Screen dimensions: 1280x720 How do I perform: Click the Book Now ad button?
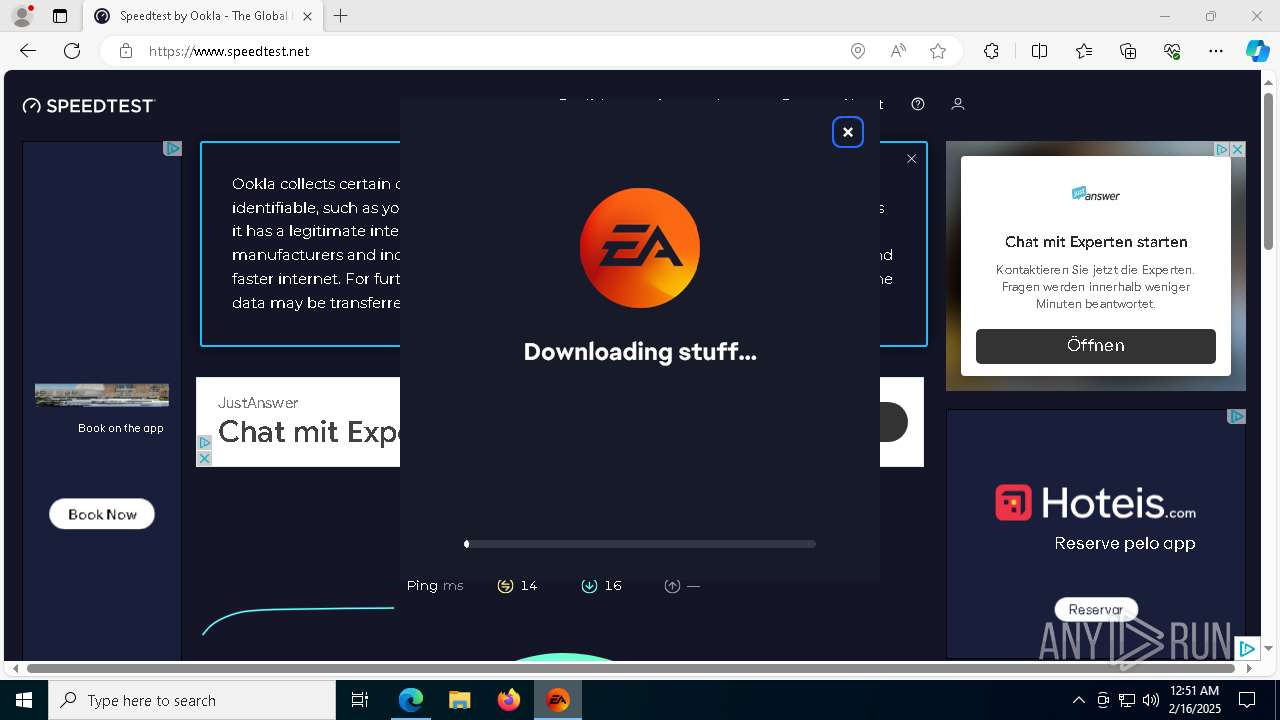tap(102, 514)
